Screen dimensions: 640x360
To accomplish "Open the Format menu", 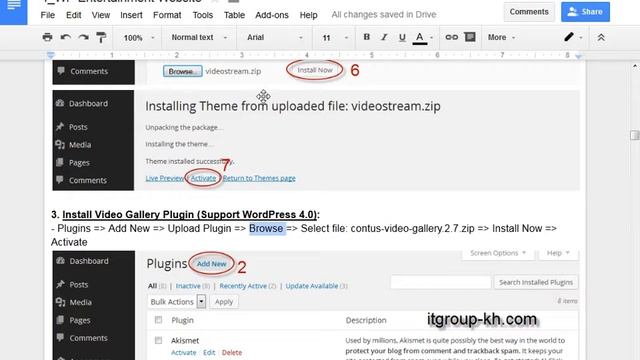I will tap(167, 15).
